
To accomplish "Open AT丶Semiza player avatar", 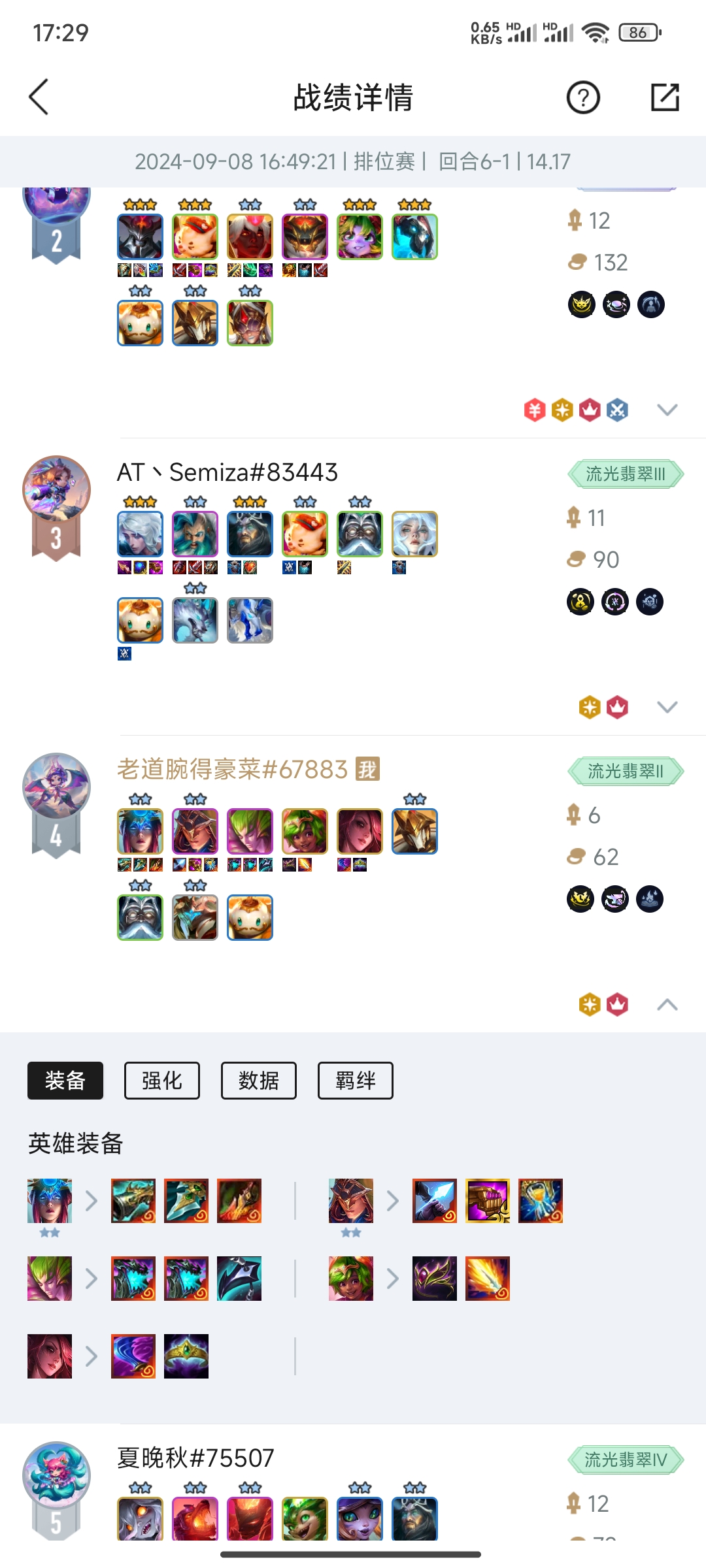I will pyautogui.click(x=56, y=489).
